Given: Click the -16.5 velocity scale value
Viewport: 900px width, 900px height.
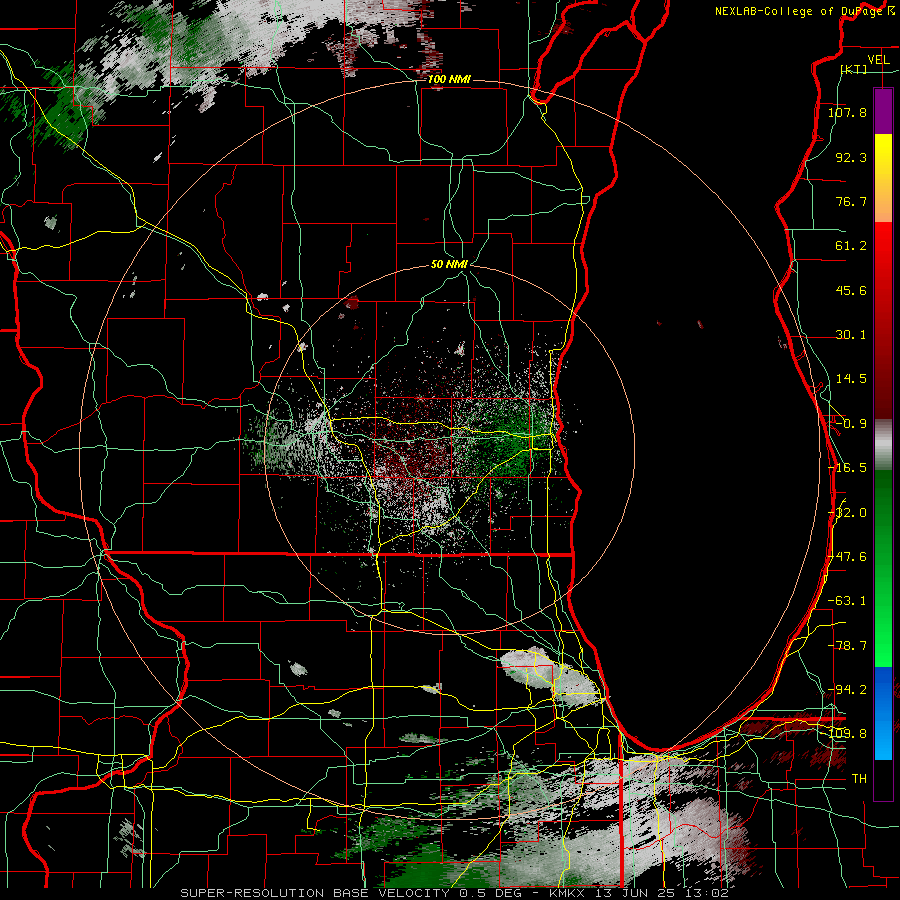Looking at the screenshot, I should 847,468.
